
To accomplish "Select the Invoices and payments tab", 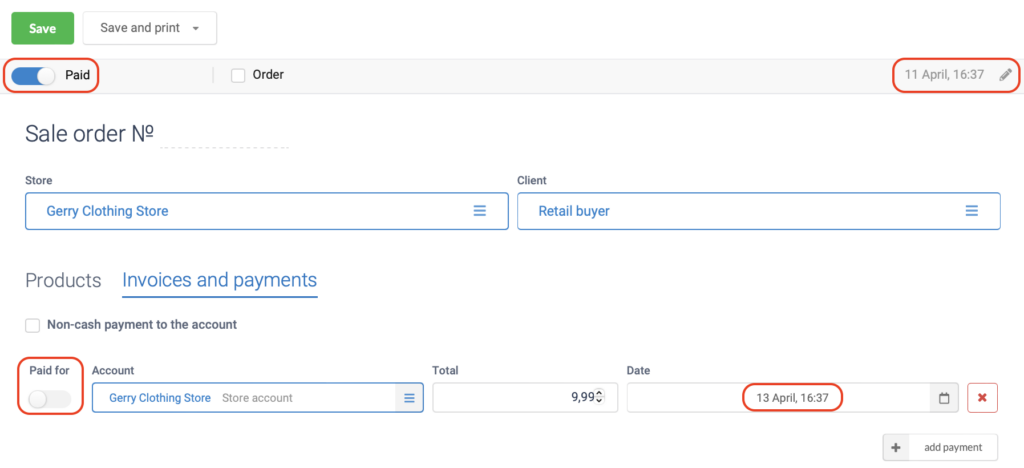I will click(219, 280).
